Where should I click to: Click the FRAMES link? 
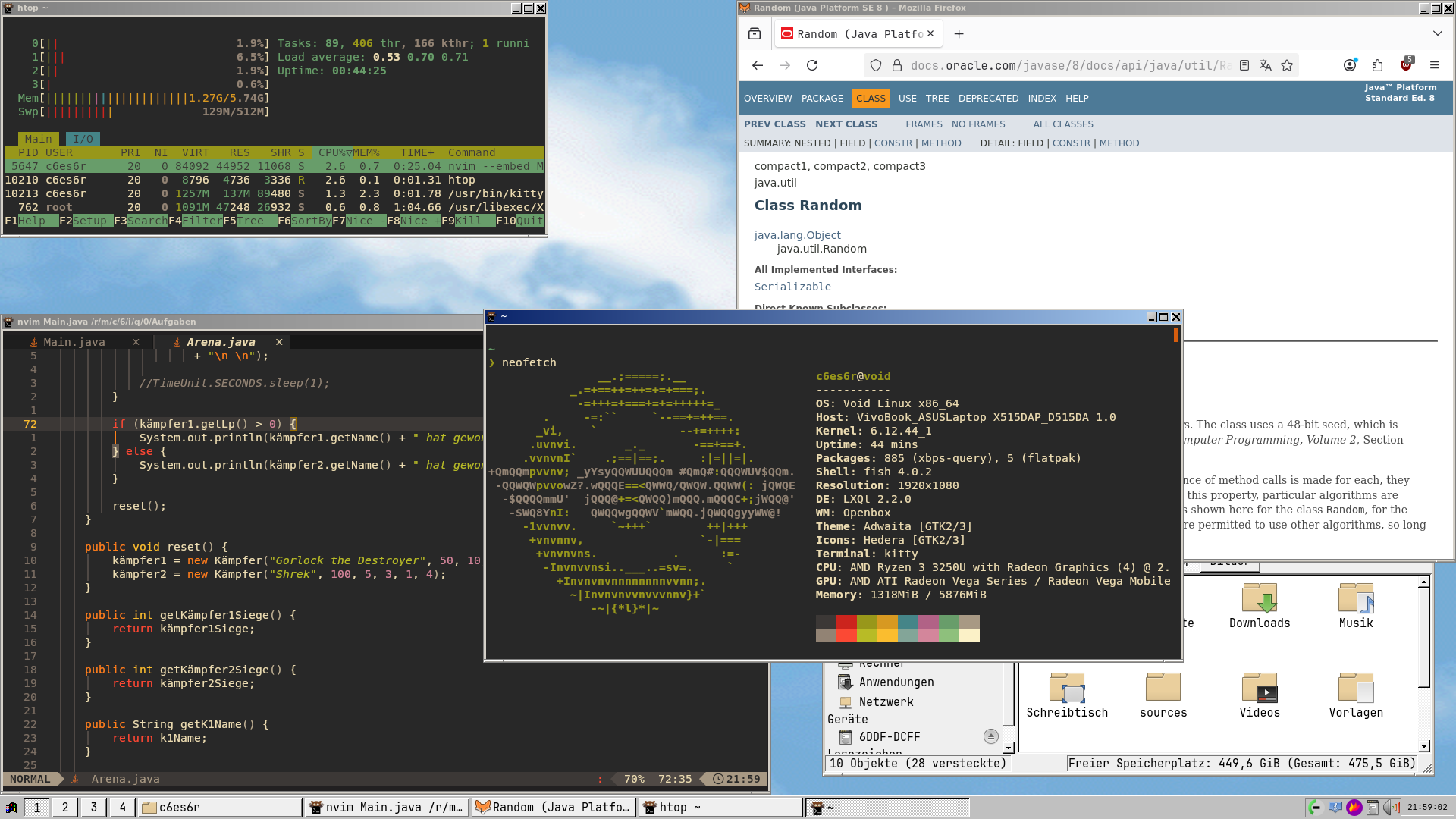tap(924, 124)
